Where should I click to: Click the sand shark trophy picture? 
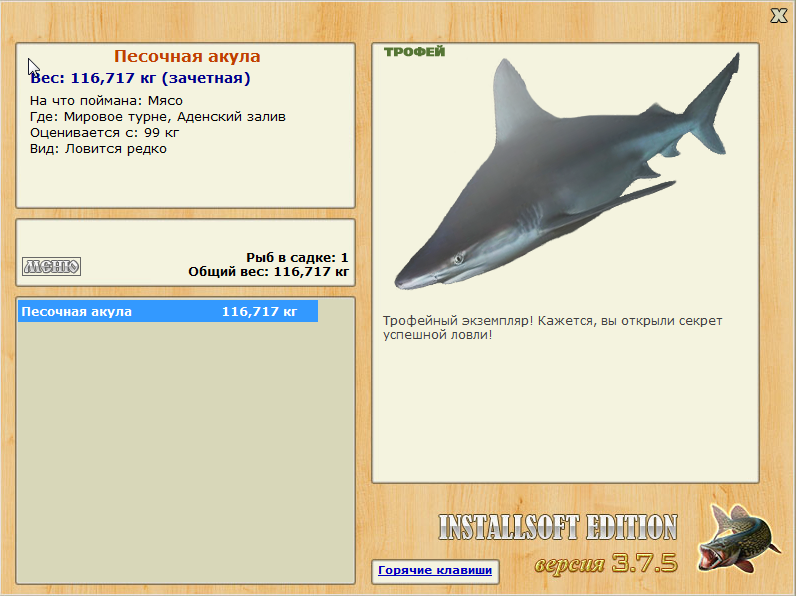click(567, 173)
